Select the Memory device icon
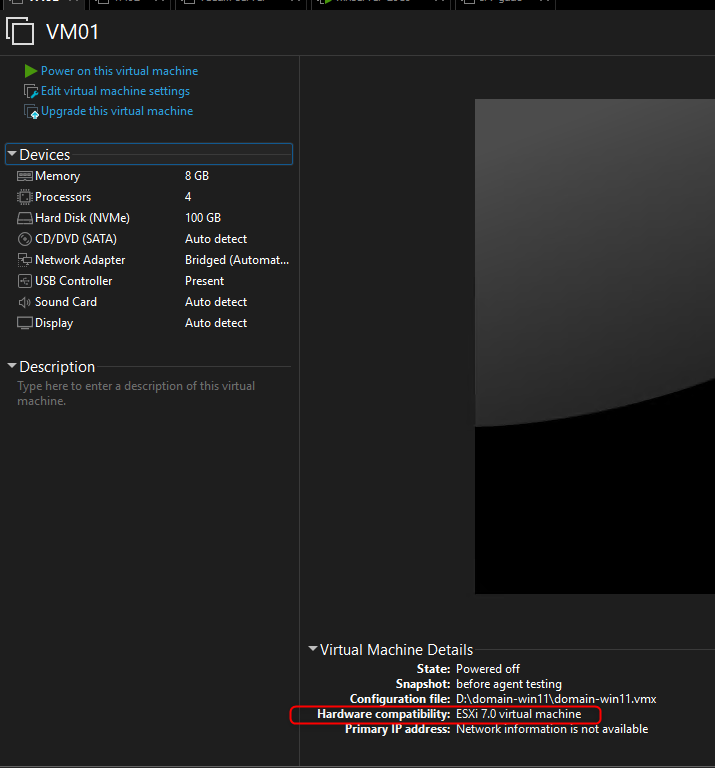 [x=24, y=176]
